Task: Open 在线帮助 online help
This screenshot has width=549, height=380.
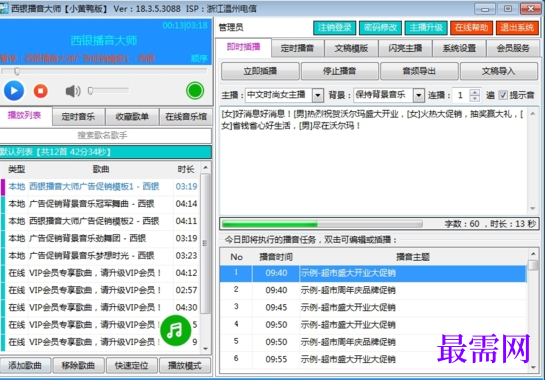Action: tap(472, 28)
